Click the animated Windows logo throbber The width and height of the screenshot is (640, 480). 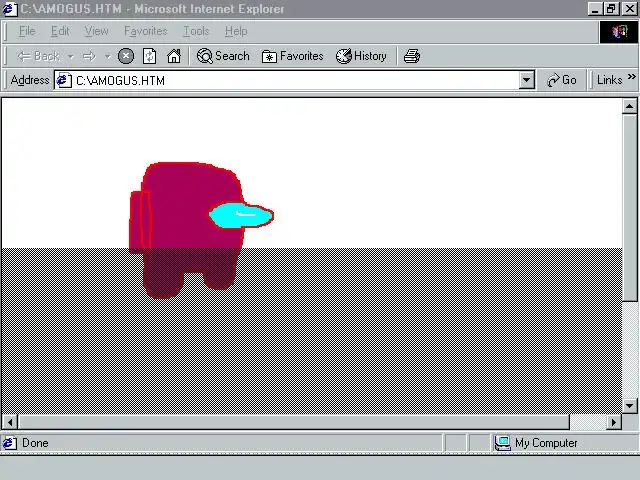[619, 32]
